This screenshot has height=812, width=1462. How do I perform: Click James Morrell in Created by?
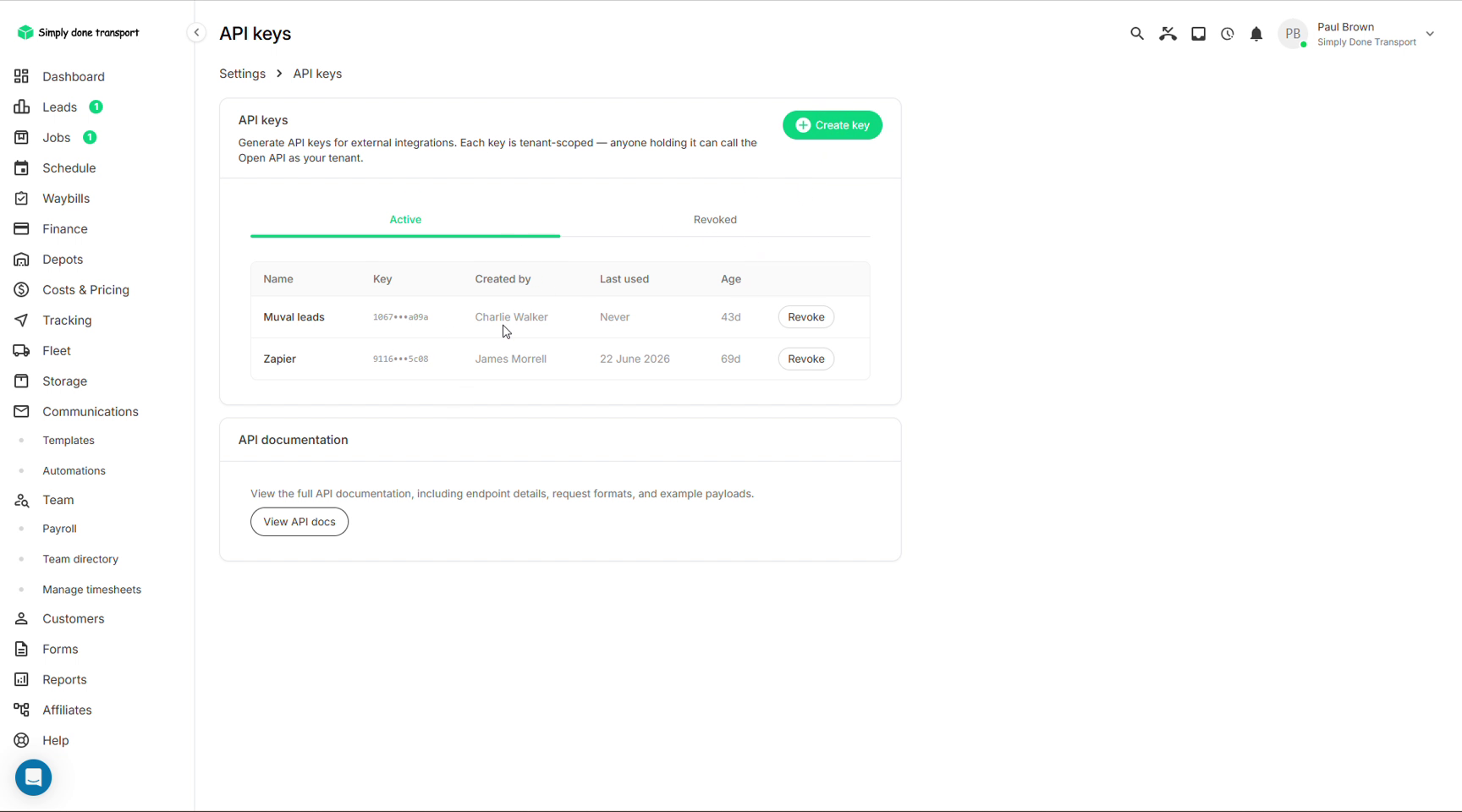click(510, 359)
